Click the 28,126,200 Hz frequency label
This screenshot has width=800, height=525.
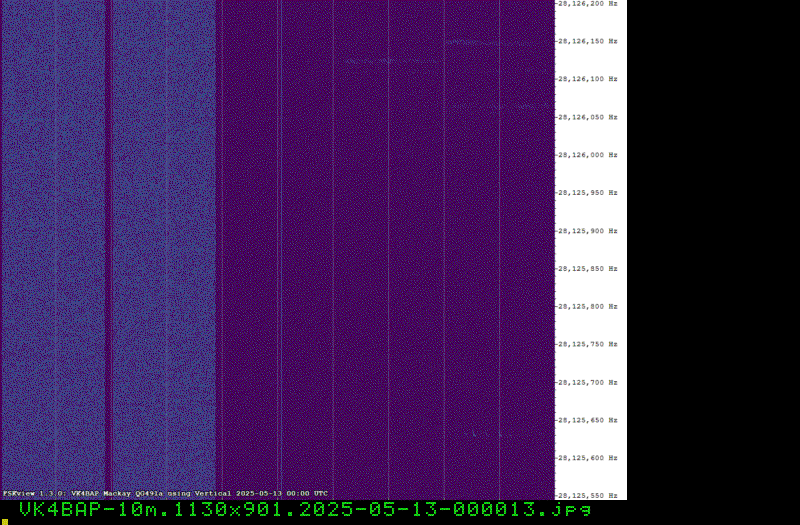(588, 4)
